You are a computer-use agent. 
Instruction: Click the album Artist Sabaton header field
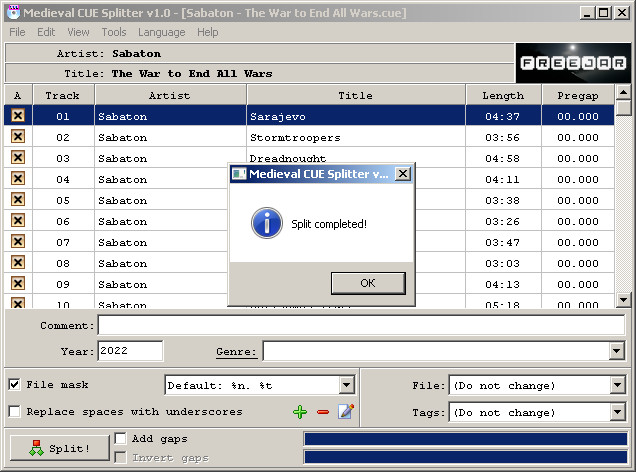point(260,53)
